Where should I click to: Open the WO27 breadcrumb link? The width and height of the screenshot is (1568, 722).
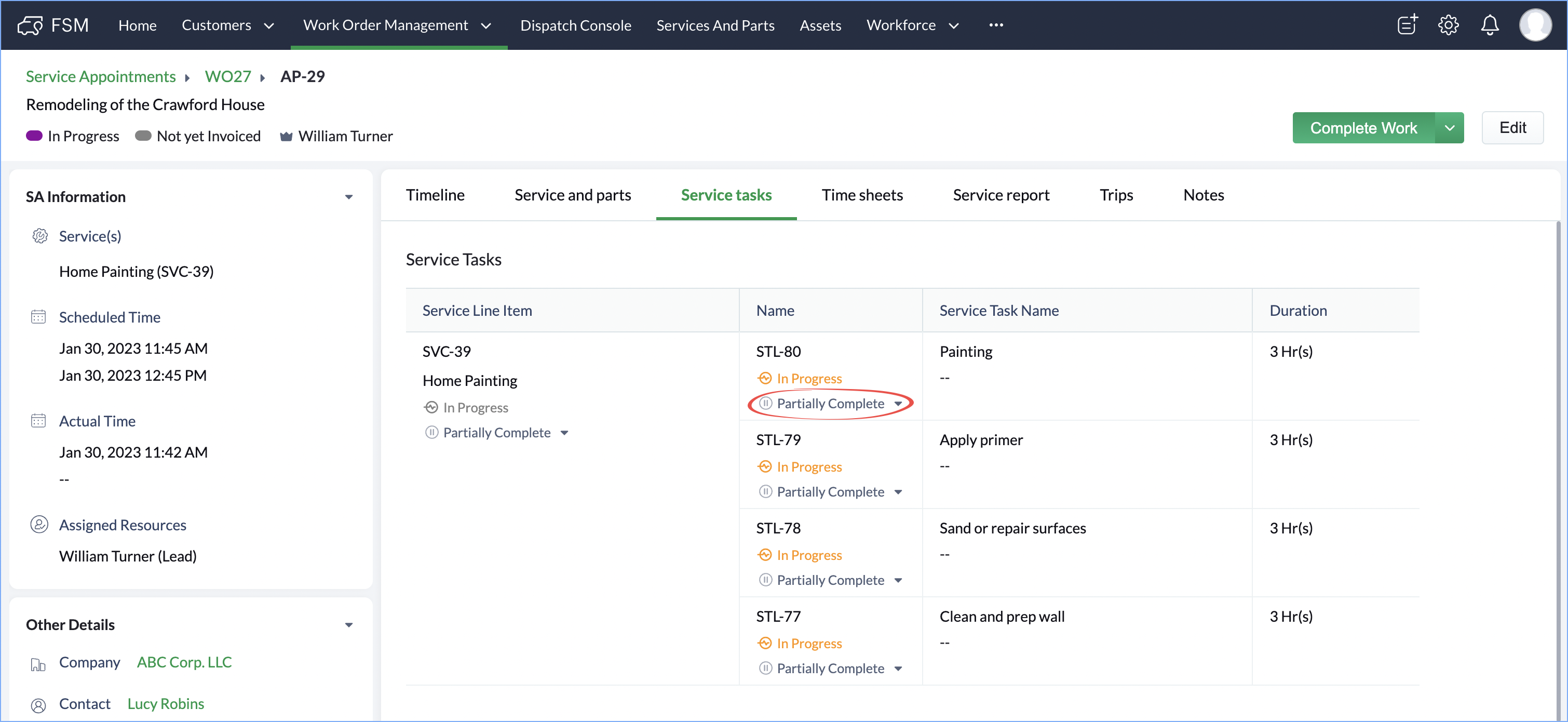click(227, 76)
